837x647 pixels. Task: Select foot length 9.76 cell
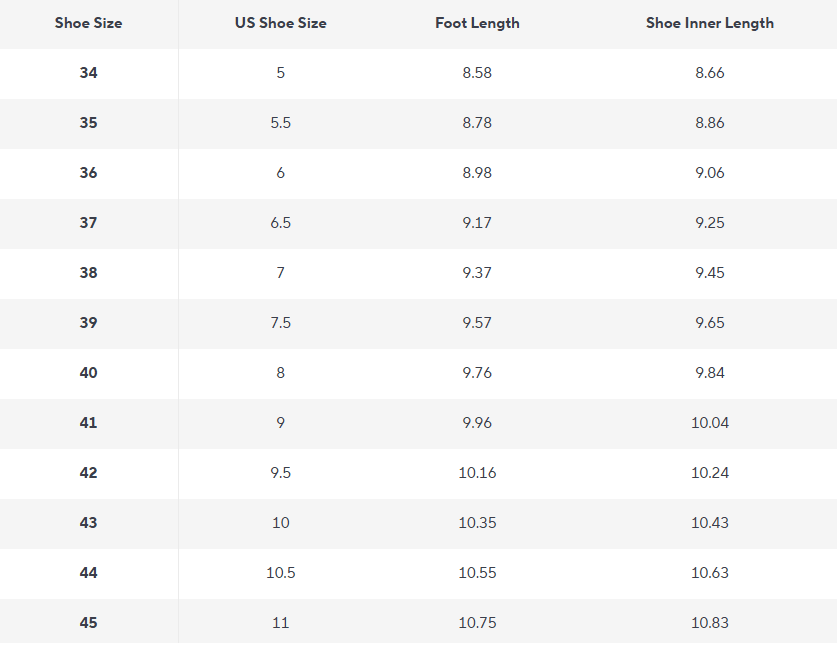point(477,373)
